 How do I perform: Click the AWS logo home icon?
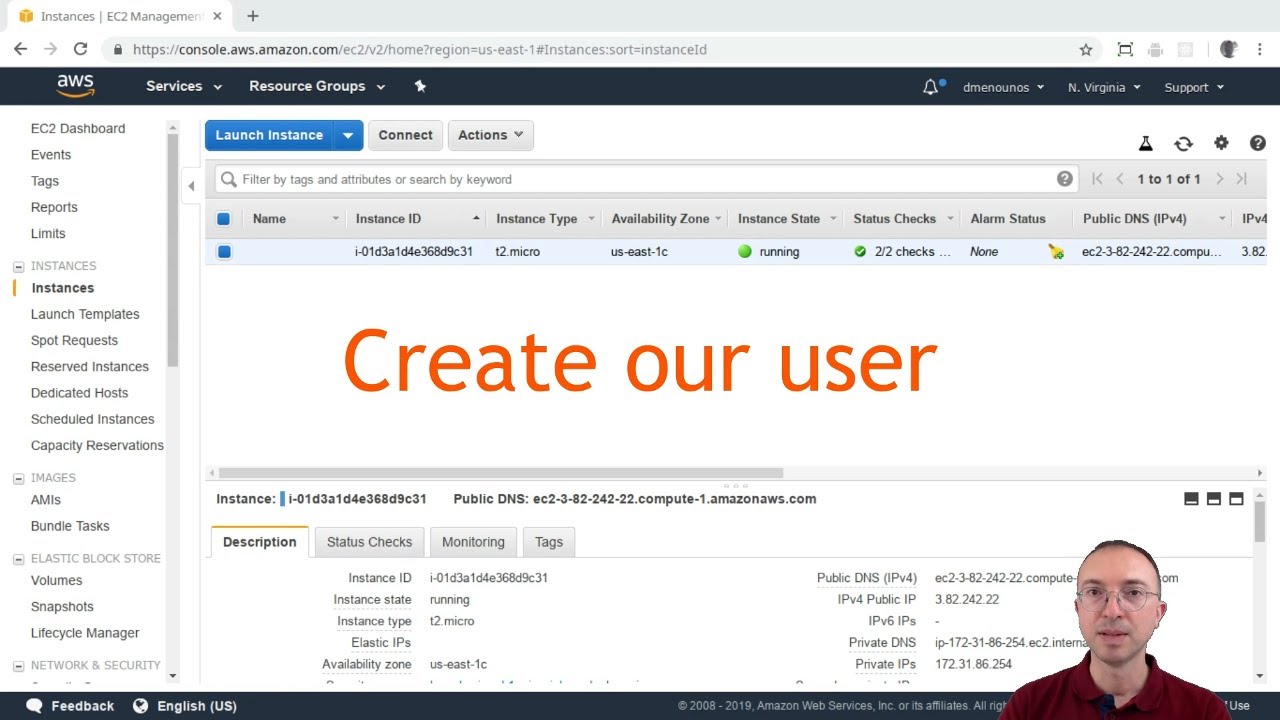tap(75, 86)
